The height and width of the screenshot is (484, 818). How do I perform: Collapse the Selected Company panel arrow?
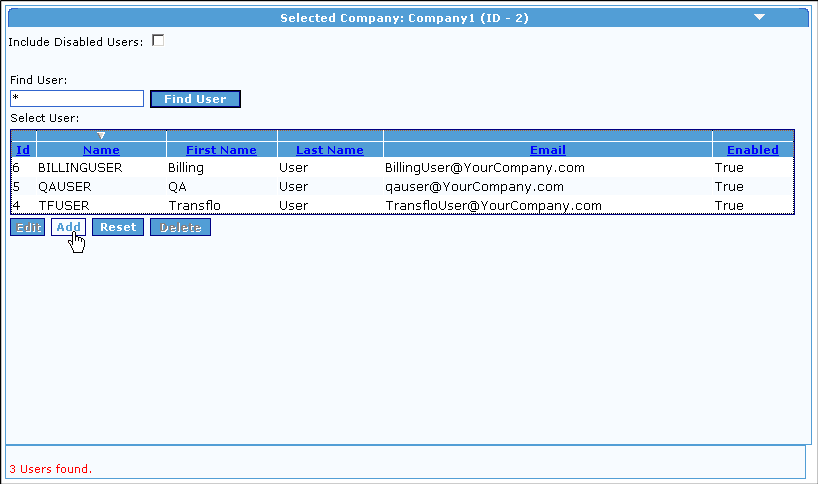tap(759, 17)
